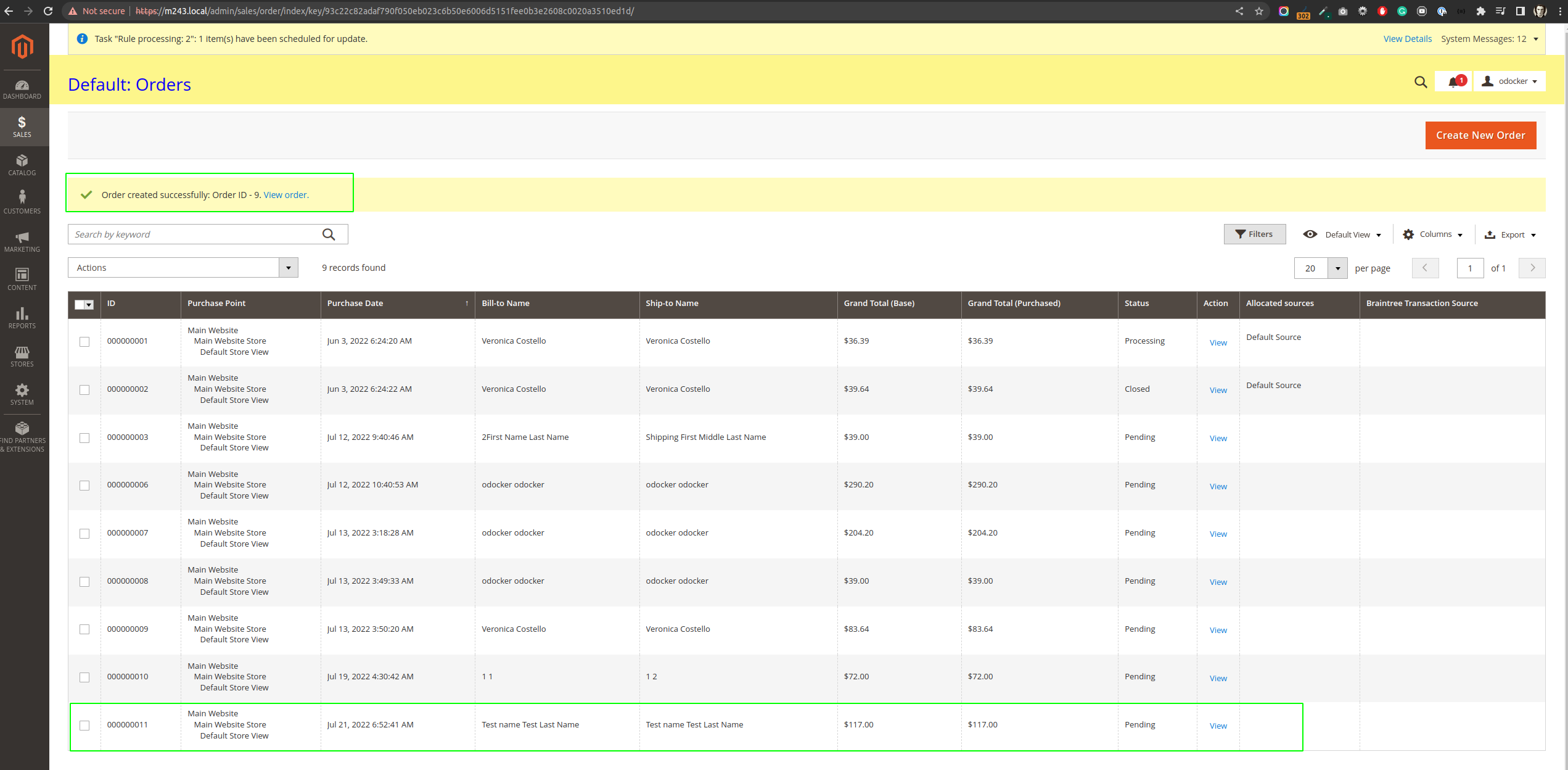The width and height of the screenshot is (1568, 770).
Task: Select order 000000011 checkbox
Action: pos(84,726)
